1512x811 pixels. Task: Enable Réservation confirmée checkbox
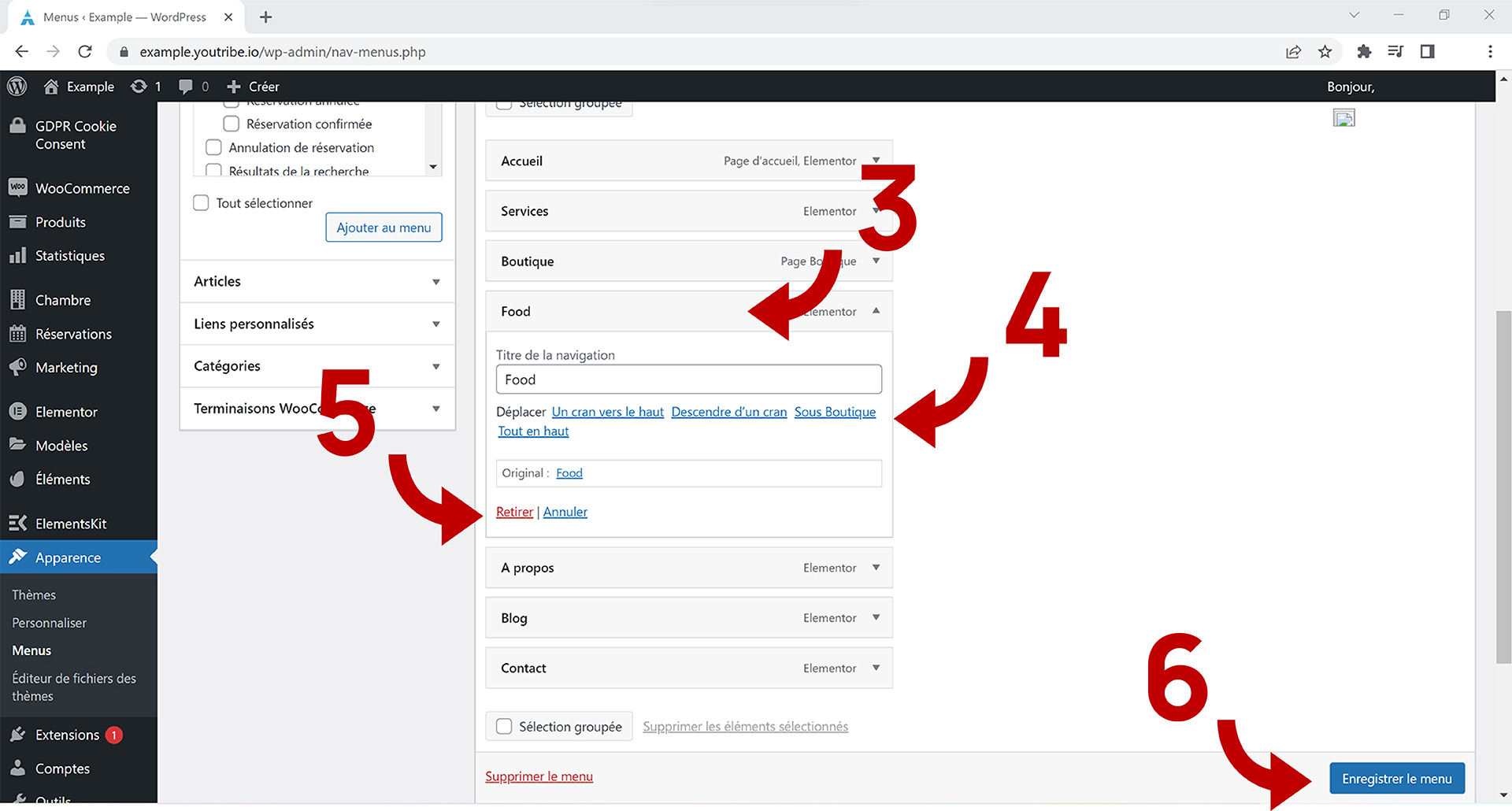pyautogui.click(x=232, y=124)
